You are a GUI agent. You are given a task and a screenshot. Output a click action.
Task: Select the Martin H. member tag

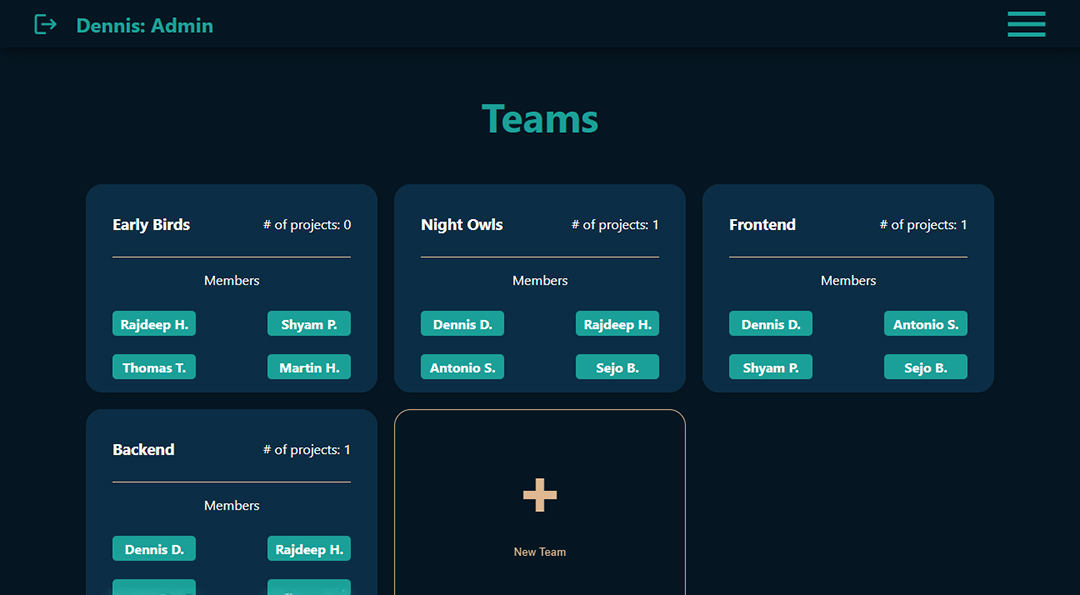pos(309,367)
